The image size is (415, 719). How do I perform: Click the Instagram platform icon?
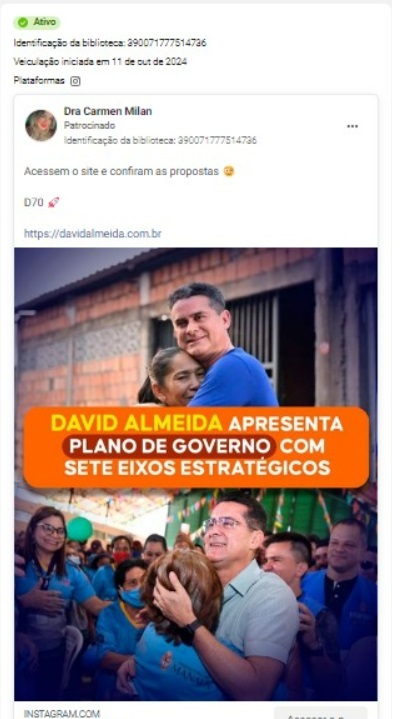[x=75, y=81]
